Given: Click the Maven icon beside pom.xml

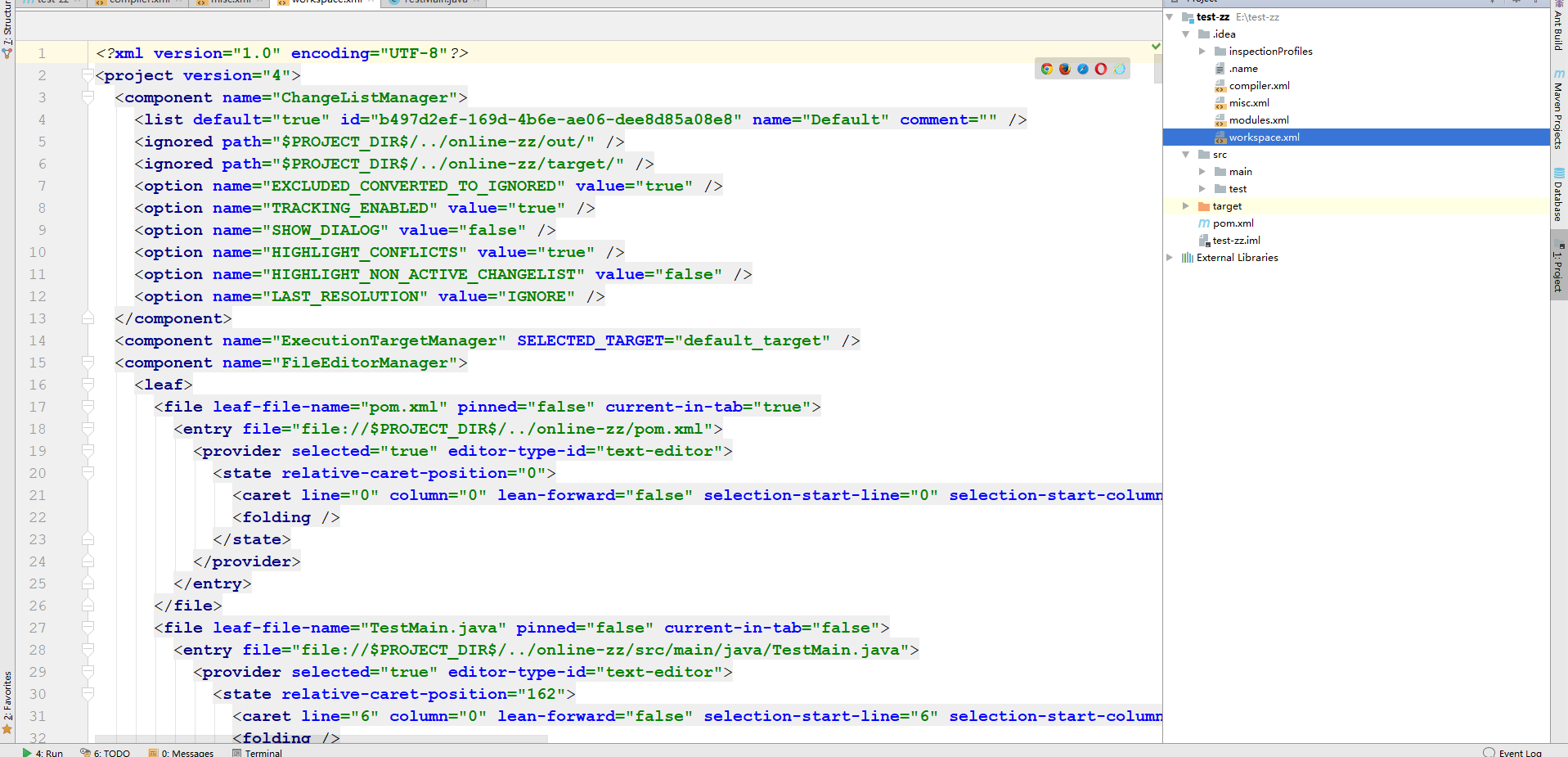Looking at the screenshot, I should tap(1203, 223).
